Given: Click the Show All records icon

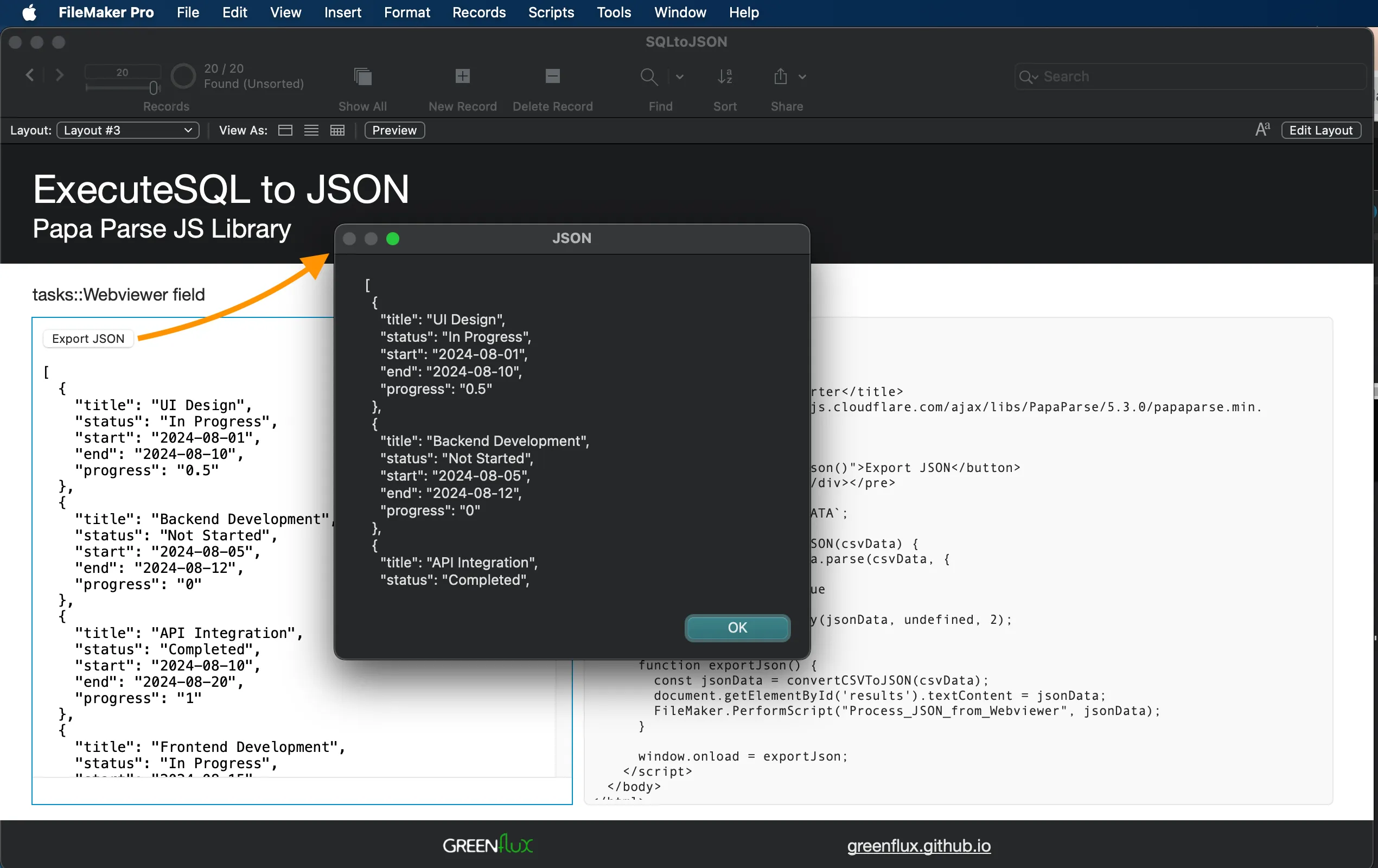Looking at the screenshot, I should [x=362, y=76].
